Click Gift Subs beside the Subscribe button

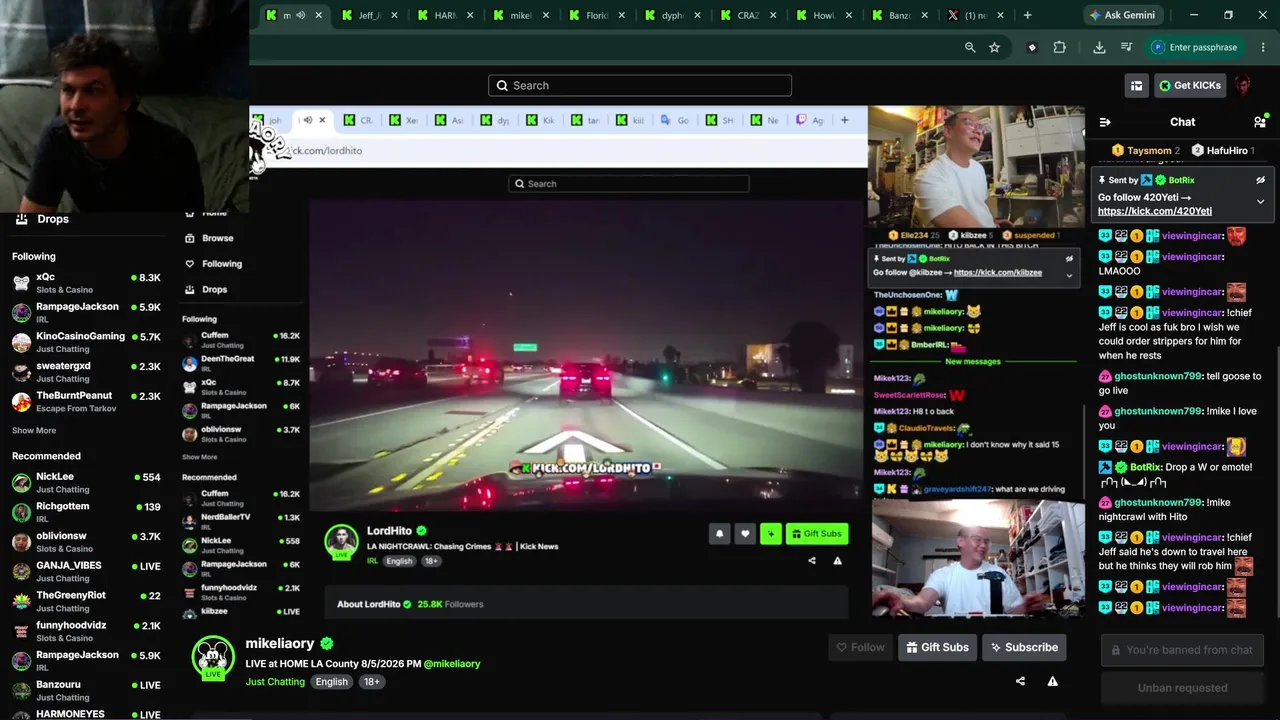(x=937, y=647)
